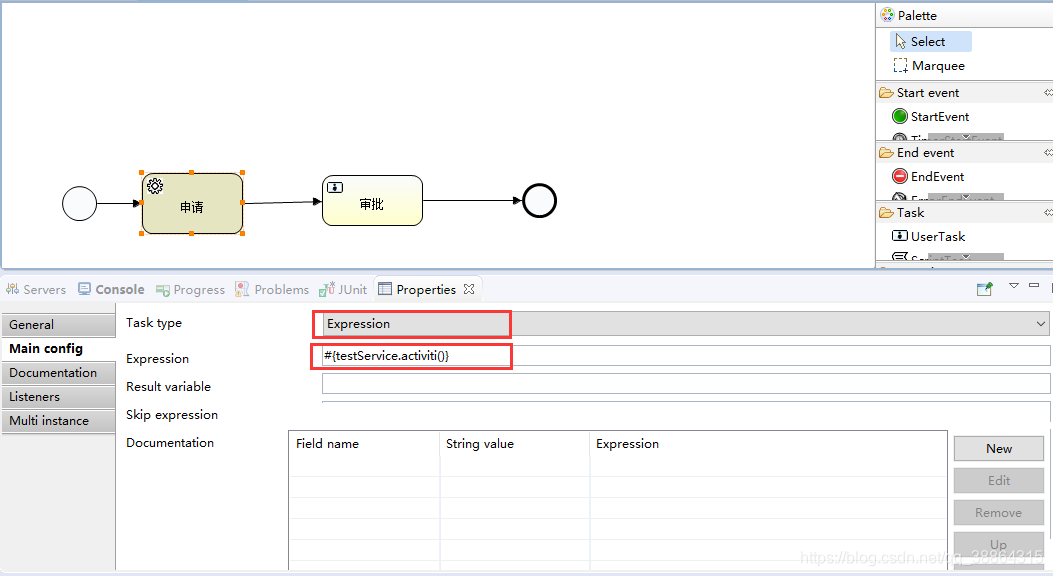Image resolution: width=1053 pixels, height=576 pixels.
Task: Click the gear icon on 申请 task
Action: [x=155, y=186]
